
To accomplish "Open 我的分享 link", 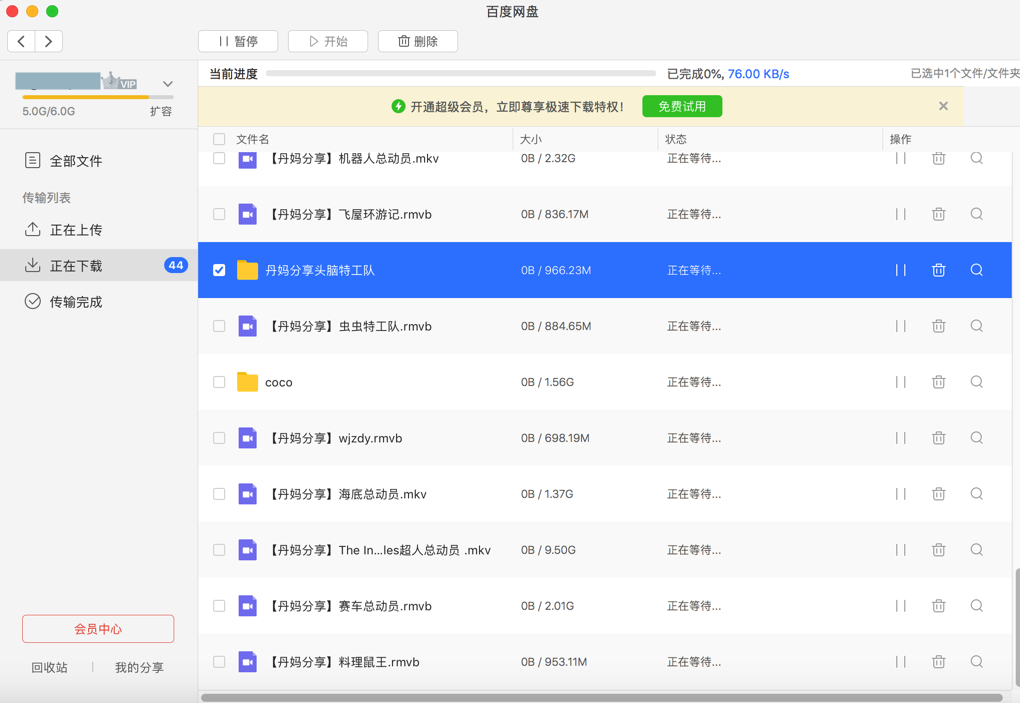I will (139, 667).
